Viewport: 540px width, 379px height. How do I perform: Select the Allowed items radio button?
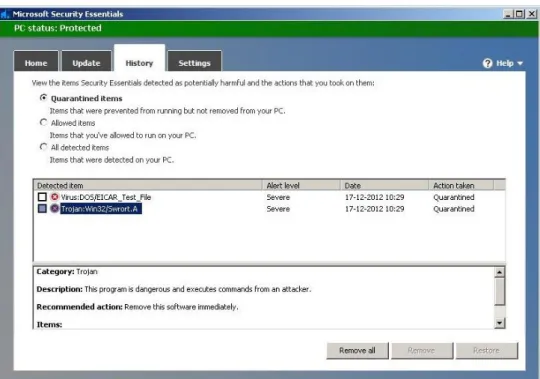coord(43,122)
